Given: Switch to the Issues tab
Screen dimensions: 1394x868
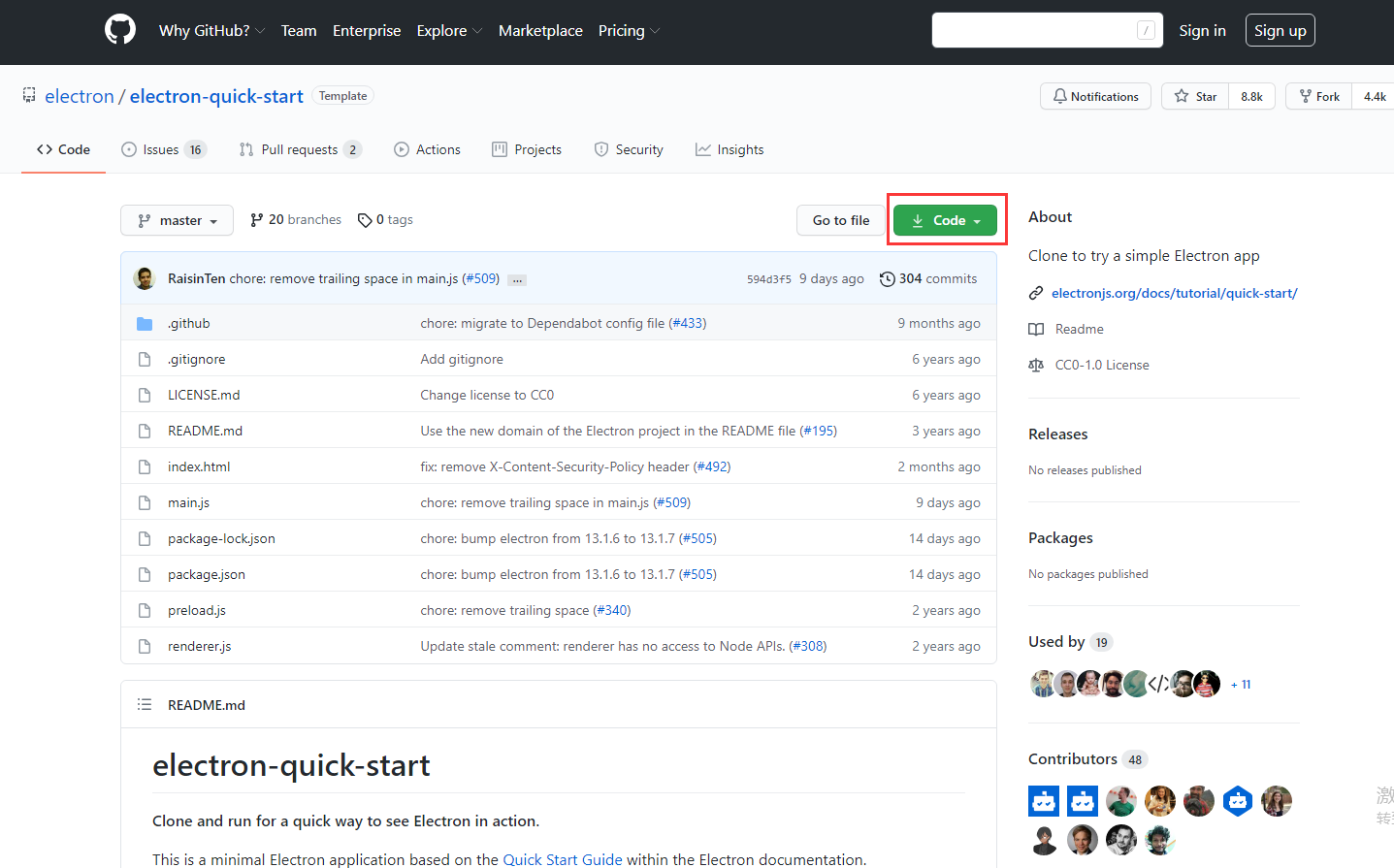Looking at the screenshot, I should 163,149.
